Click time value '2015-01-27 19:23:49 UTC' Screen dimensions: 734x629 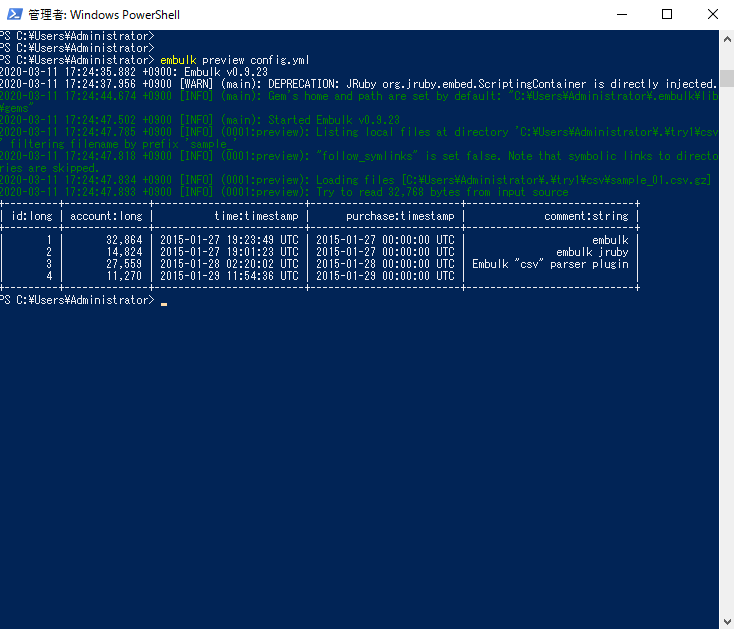[x=229, y=240]
